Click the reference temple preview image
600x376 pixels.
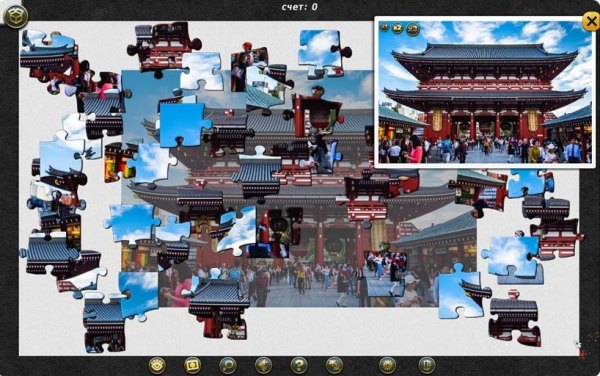point(485,92)
